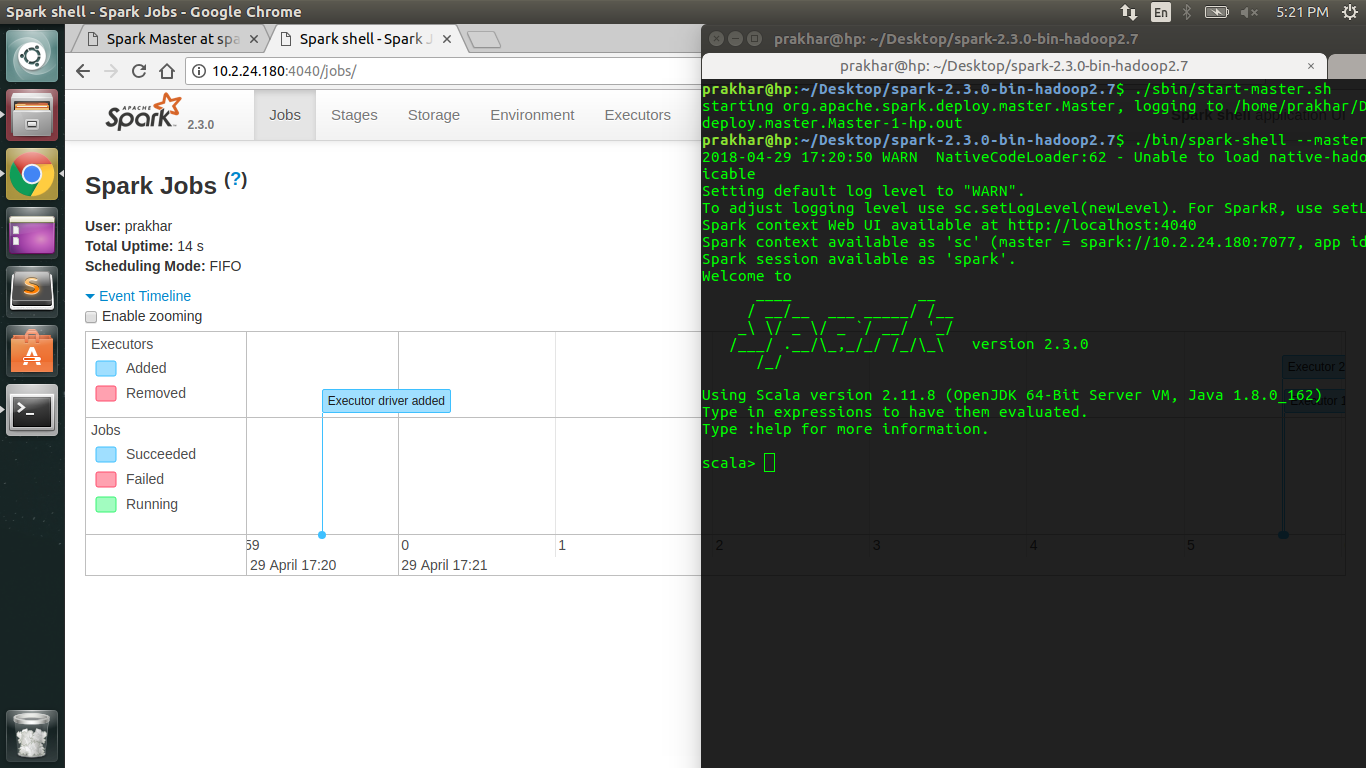
Task: Click '29 April 17:20' timeline label
Action: pyautogui.click(x=293, y=565)
